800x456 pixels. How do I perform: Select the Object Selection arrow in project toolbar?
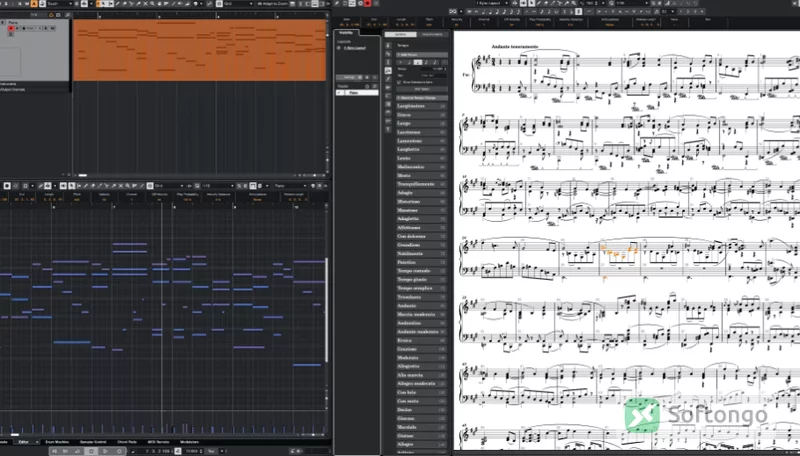pyautogui.click(x=103, y=4)
